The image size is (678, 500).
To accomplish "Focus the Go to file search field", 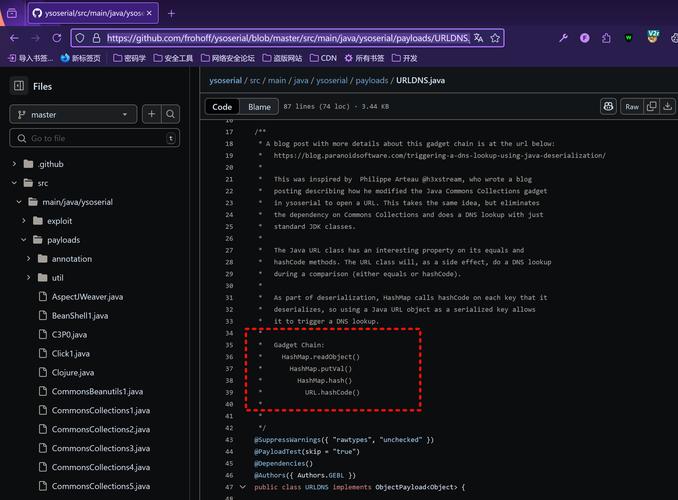I will point(95,138).
